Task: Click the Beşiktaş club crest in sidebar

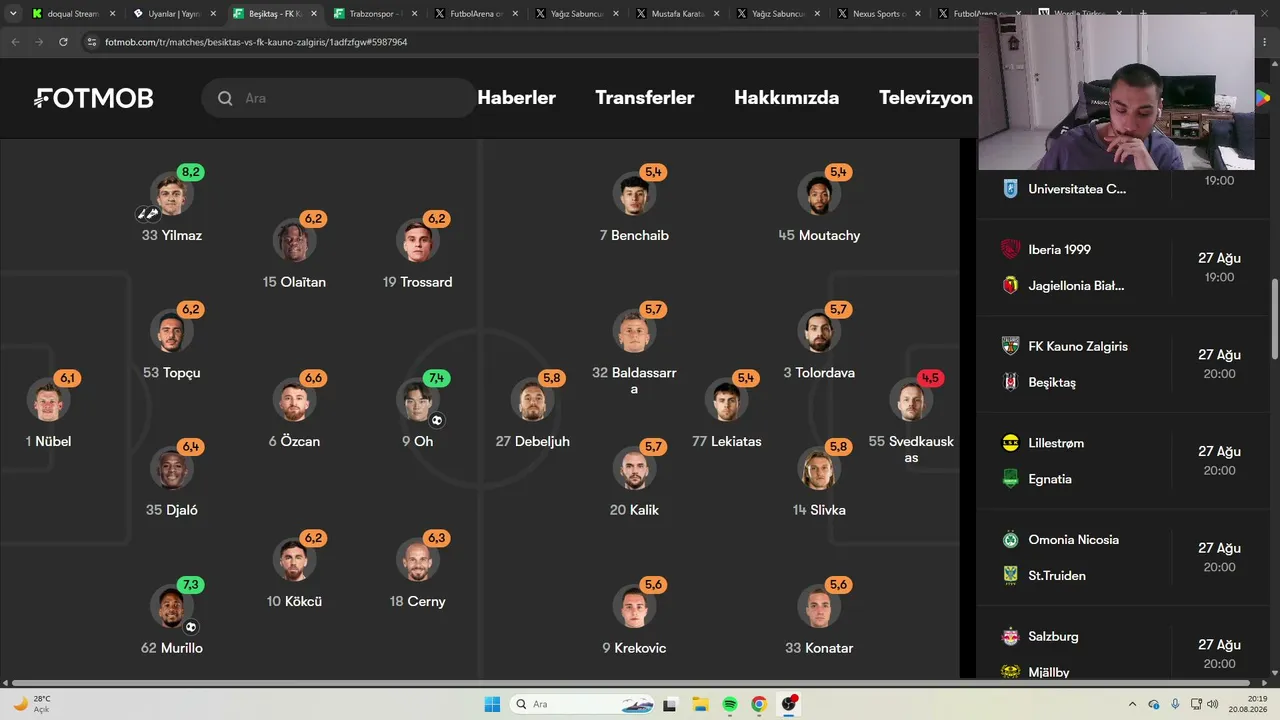Action: tap(1010, 382)
